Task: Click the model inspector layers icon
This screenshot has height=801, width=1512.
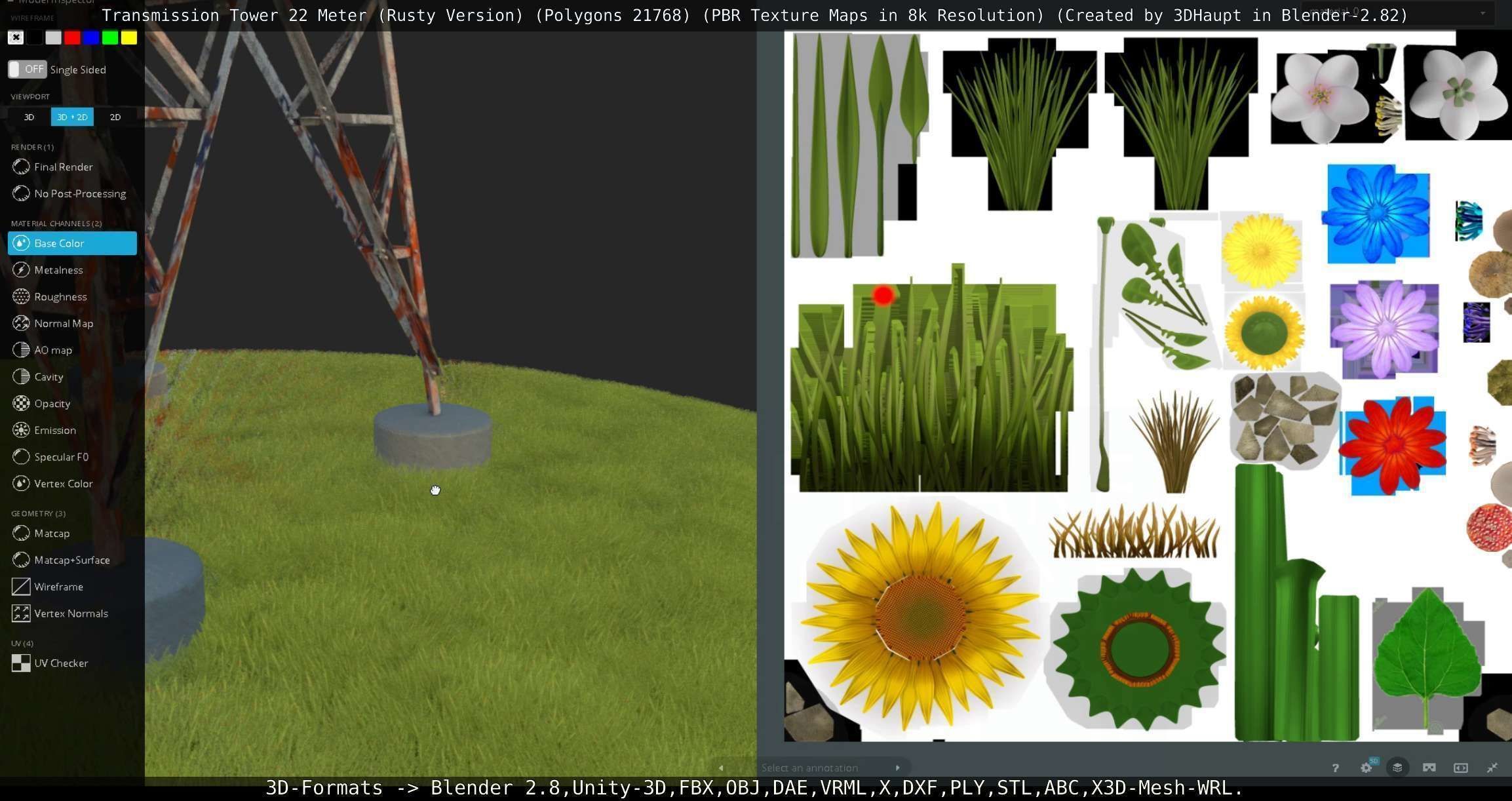Action: click(1397, 768)
